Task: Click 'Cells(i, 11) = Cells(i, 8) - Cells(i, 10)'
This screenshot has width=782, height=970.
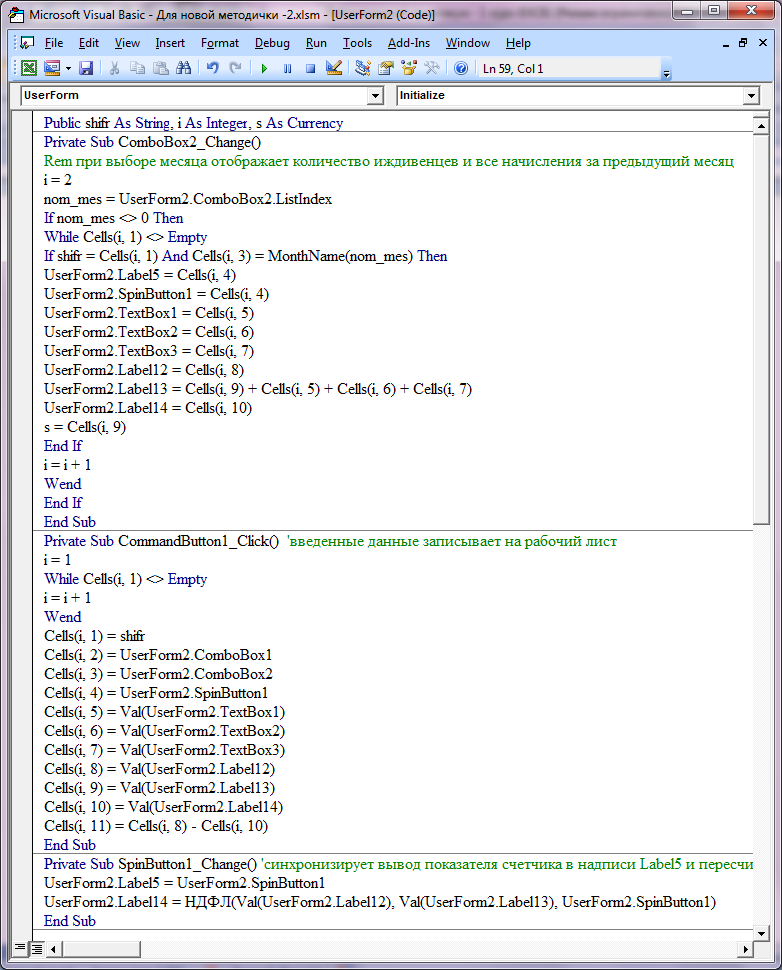Action: point(156,826)
